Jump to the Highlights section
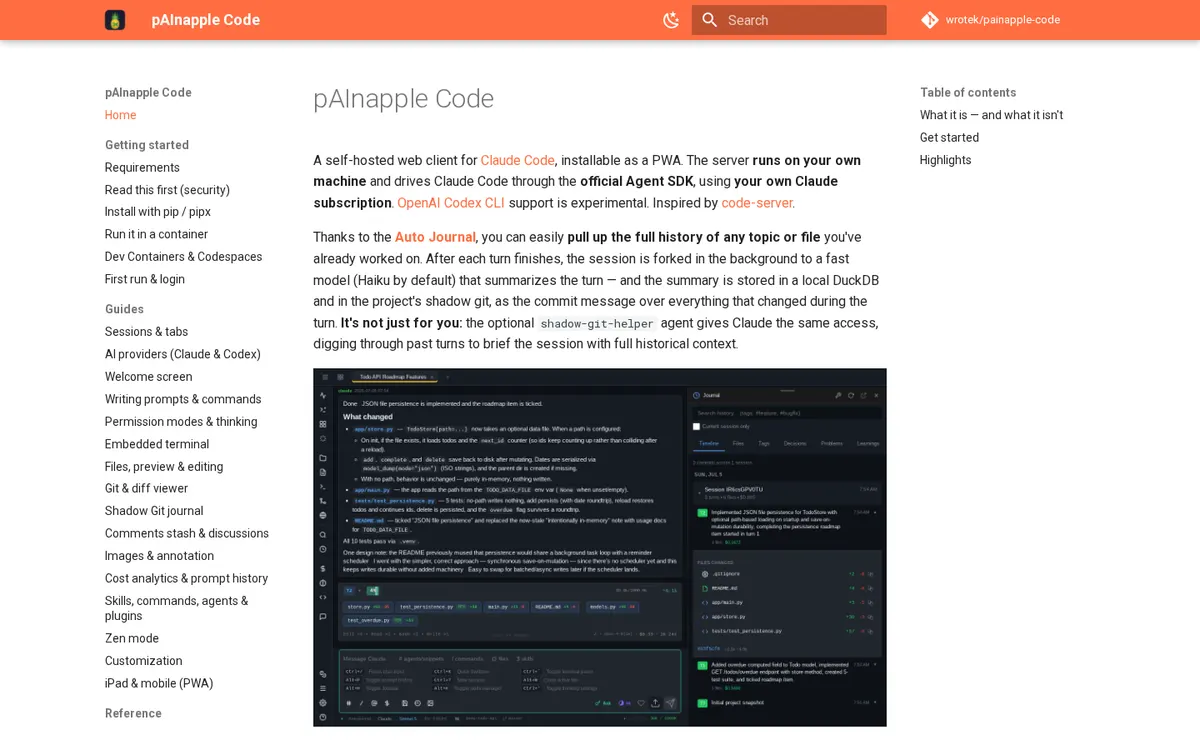 click(x=945, y=160)
